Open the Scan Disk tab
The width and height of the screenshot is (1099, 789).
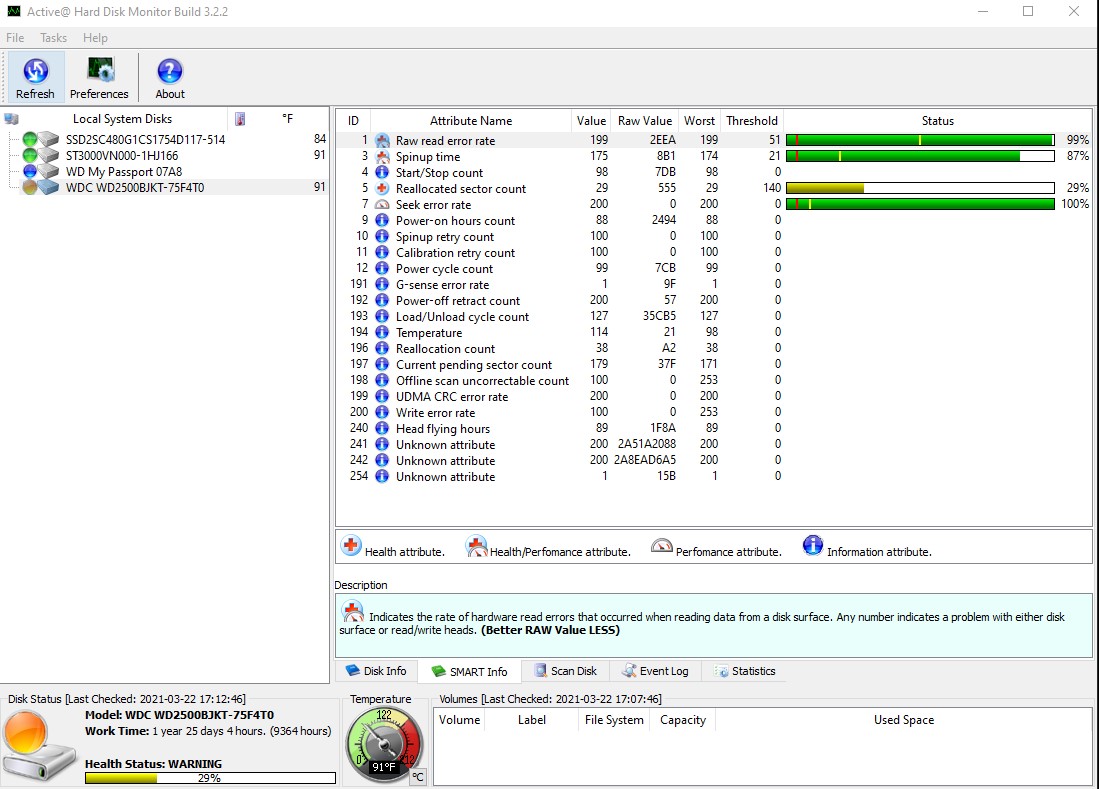pos(565,671)
